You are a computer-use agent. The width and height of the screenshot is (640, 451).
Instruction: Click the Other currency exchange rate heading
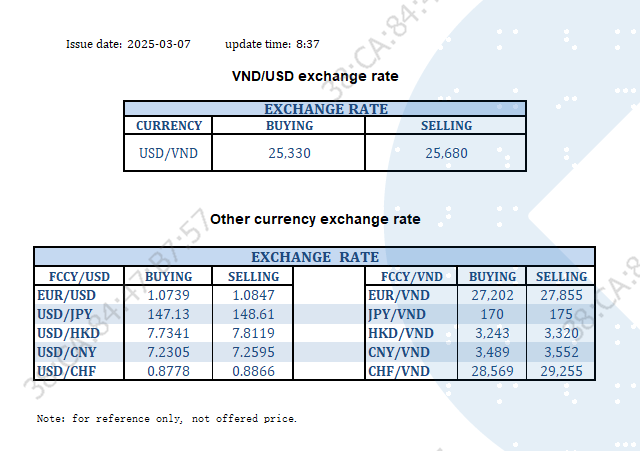coord(315,219)
